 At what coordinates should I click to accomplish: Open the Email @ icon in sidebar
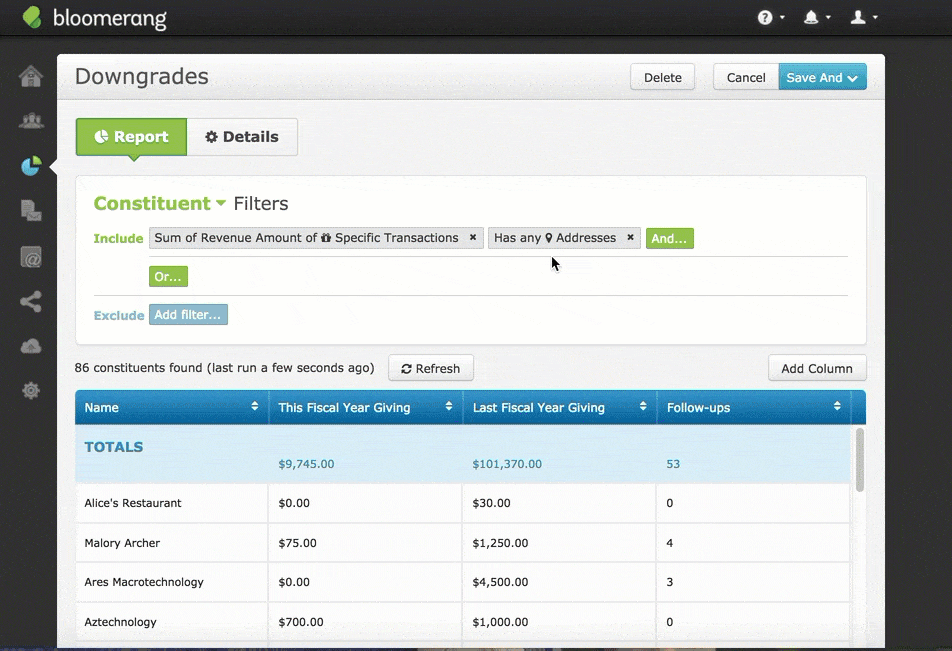pos(31,257)
